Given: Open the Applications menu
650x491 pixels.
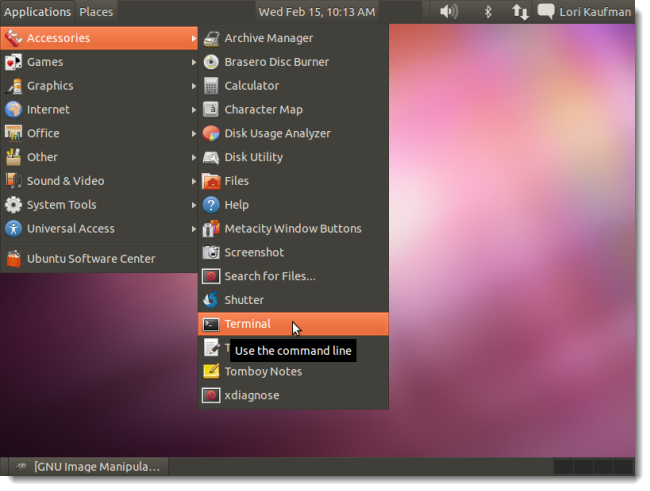Looking at the screenshot, I should pyautogui.click(x=37, y=12).
